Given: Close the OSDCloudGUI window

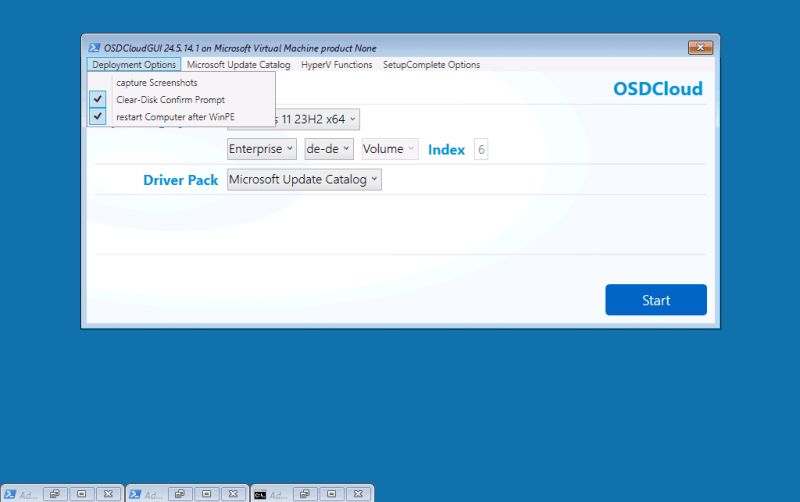Looking at the screenshot, I should tap(700, 47).
